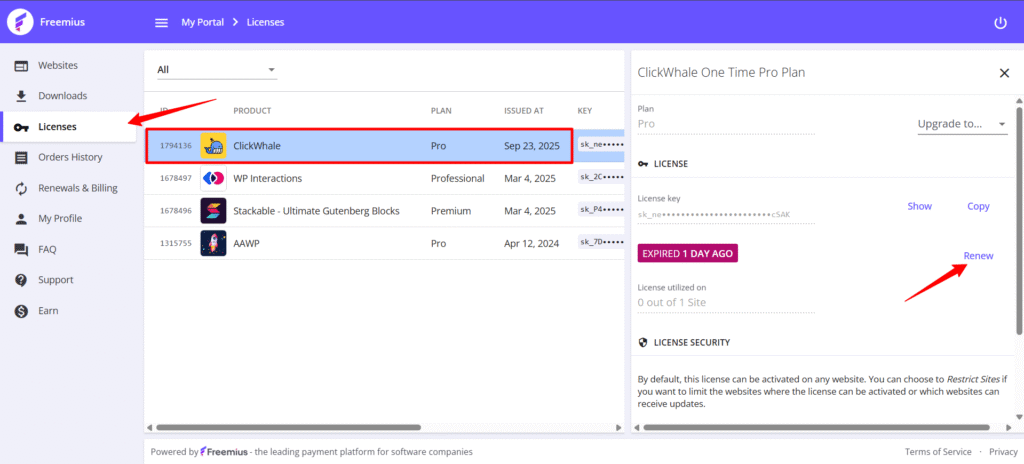Click the key icon beside LICENSE heading
This screenshot has height=464, width=1024.
643,164
